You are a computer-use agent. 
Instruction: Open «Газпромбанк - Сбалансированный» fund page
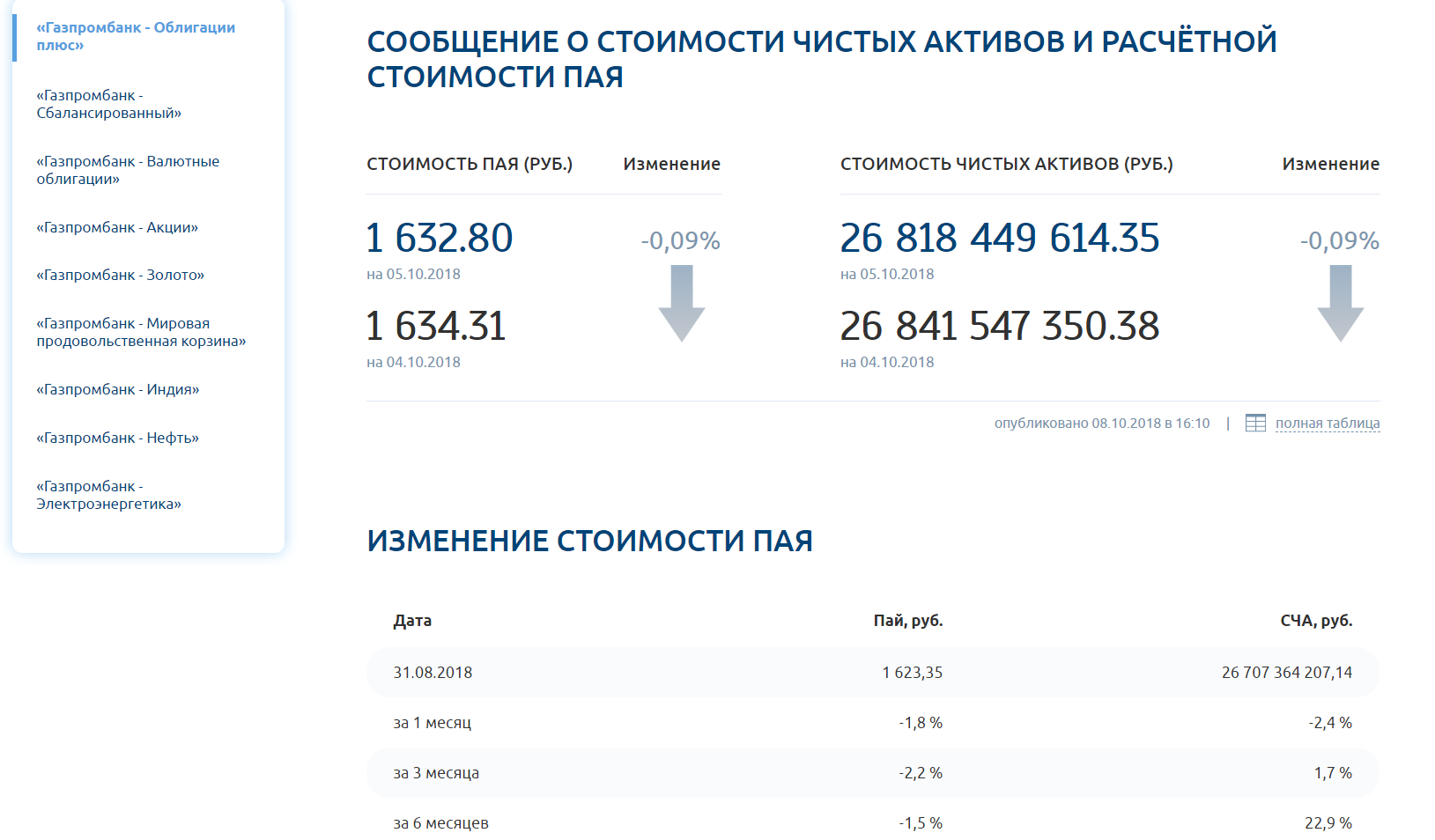108,104
